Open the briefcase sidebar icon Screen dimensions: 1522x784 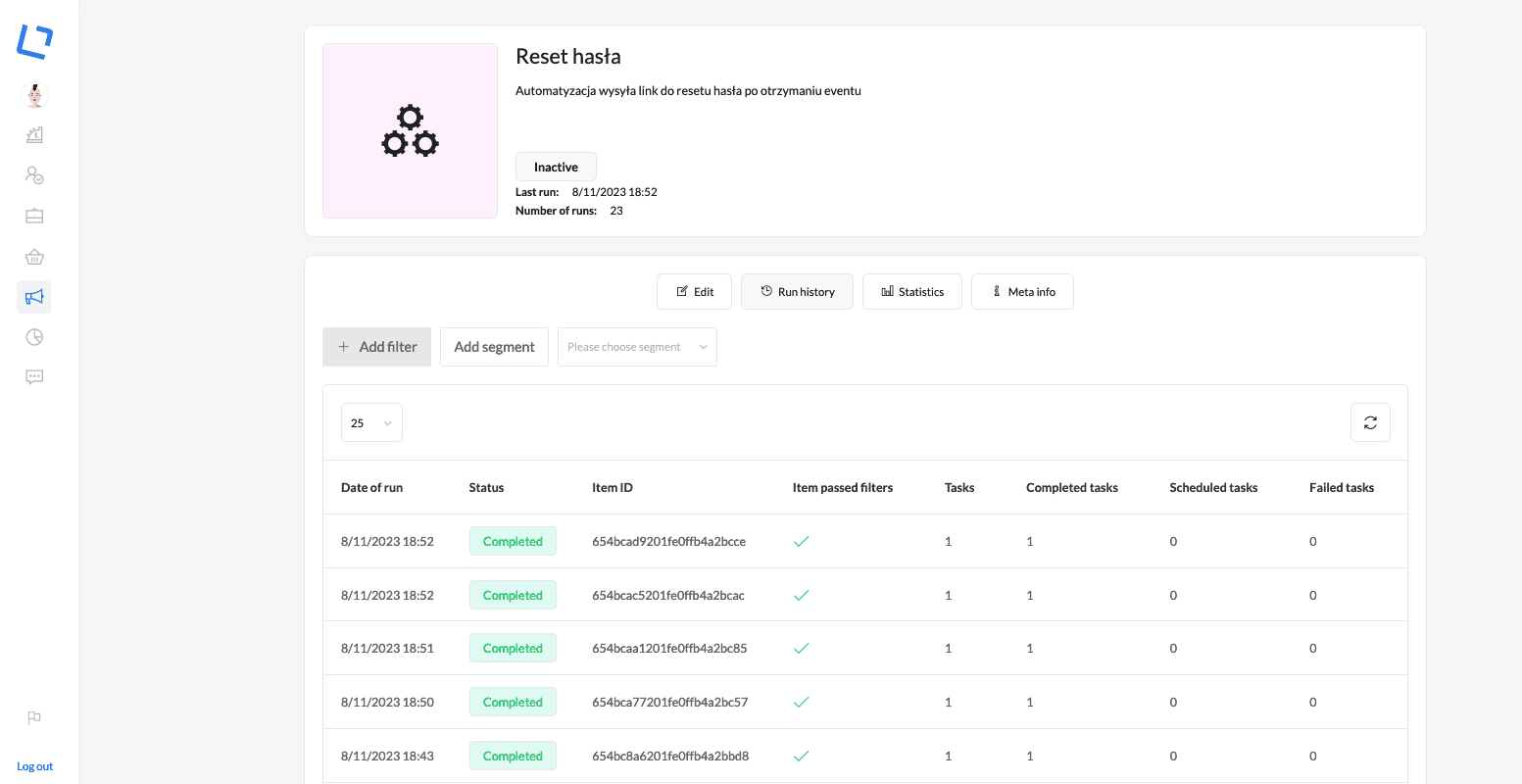(34, 216)
